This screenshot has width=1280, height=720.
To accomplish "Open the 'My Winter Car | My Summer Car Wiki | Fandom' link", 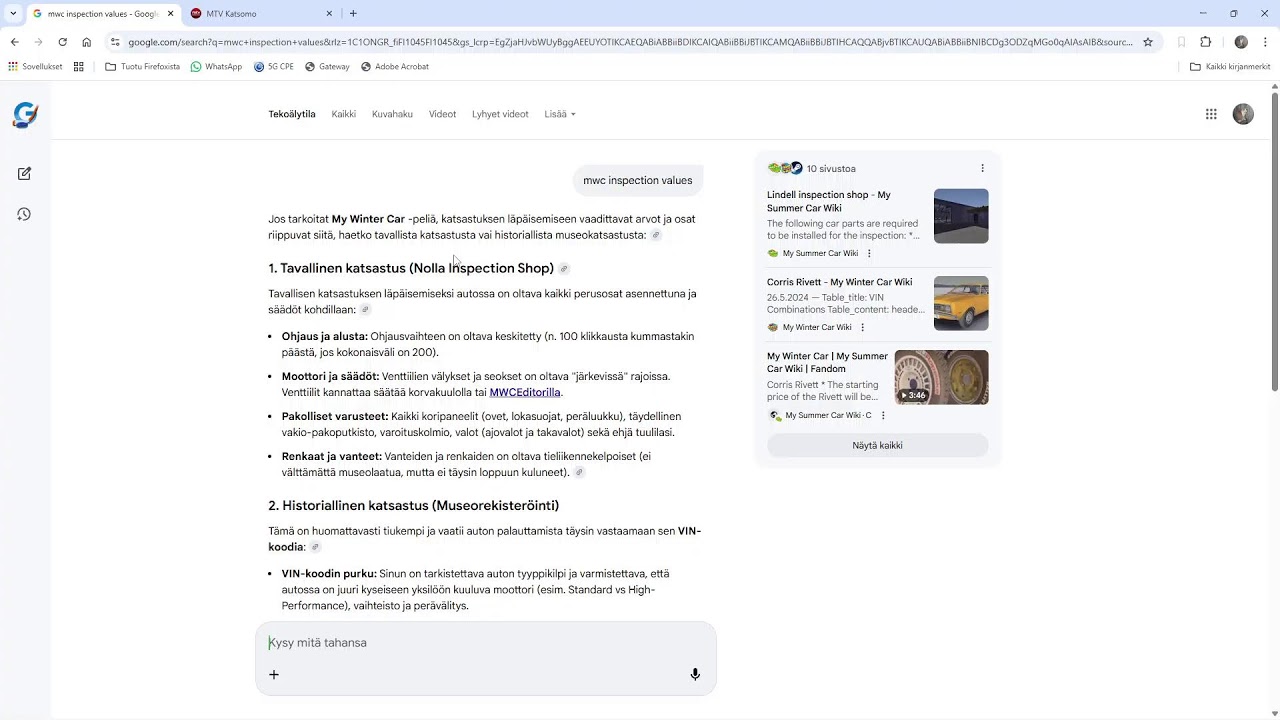I will point(827,363).
